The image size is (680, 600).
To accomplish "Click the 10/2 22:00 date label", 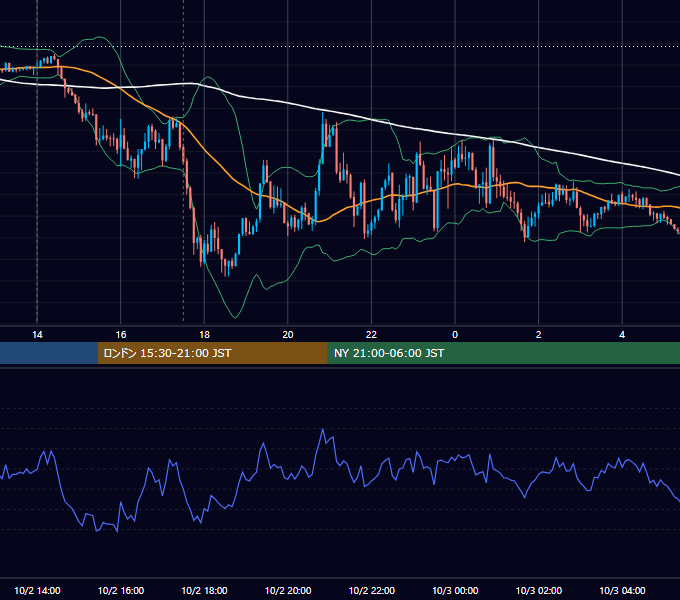I will click(x=372, y=590).
